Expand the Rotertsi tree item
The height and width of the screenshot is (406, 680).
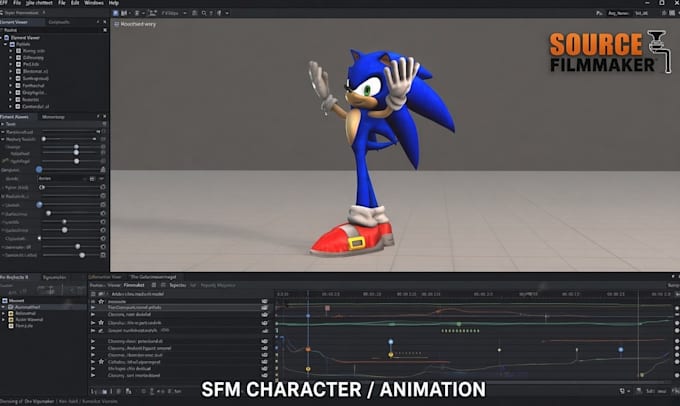tap(11, 99)
